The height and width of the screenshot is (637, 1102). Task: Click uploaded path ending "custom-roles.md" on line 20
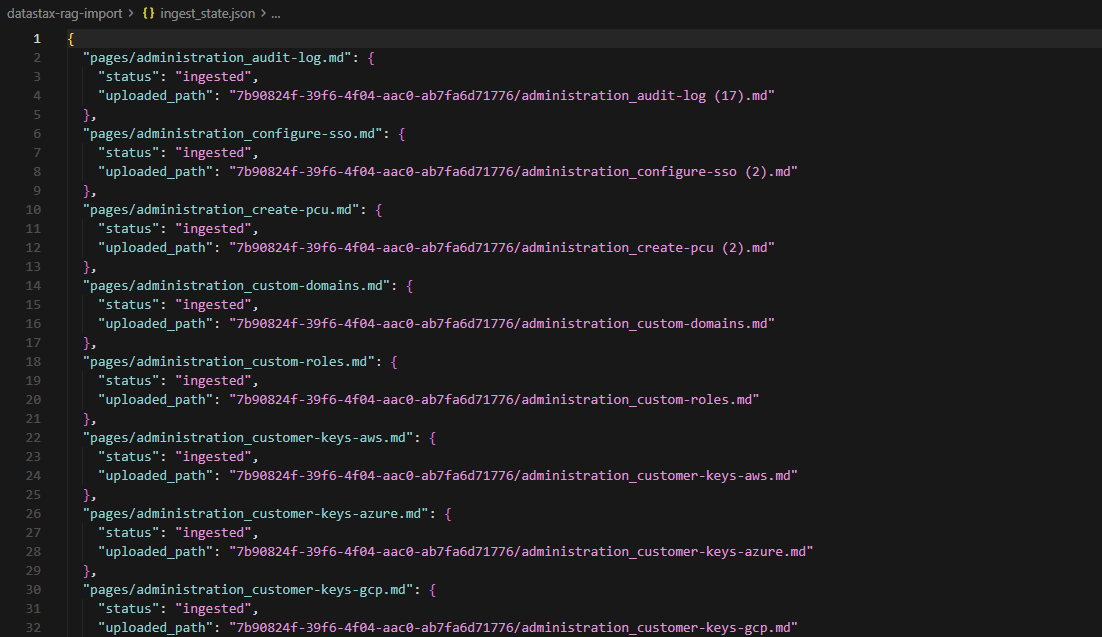(x=494, y=399)
